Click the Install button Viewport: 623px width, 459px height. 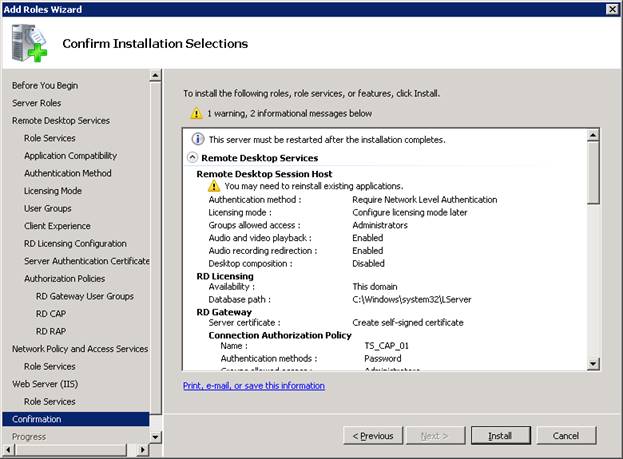click(x=500, y=436)
